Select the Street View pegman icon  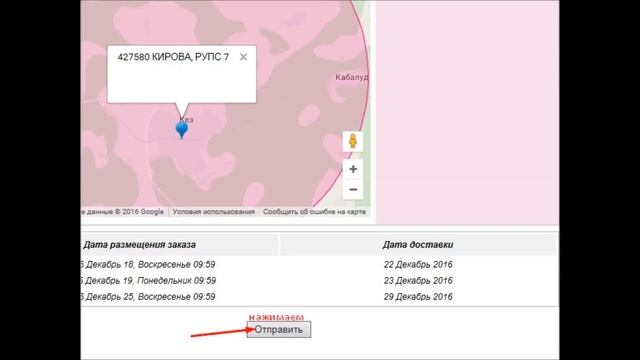click(353, 141)
